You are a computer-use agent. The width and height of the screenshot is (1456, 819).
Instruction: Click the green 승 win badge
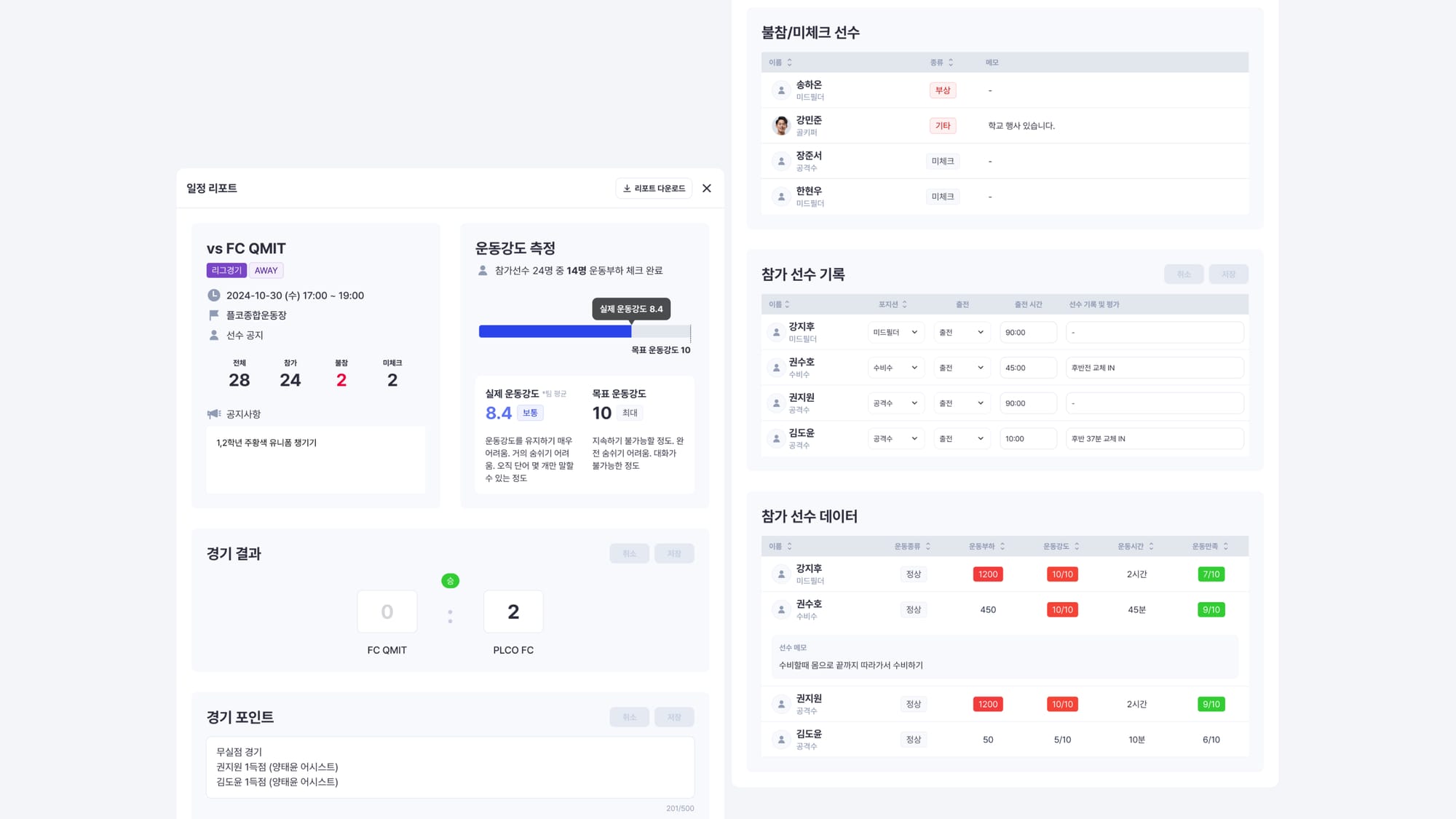[450, 581]
